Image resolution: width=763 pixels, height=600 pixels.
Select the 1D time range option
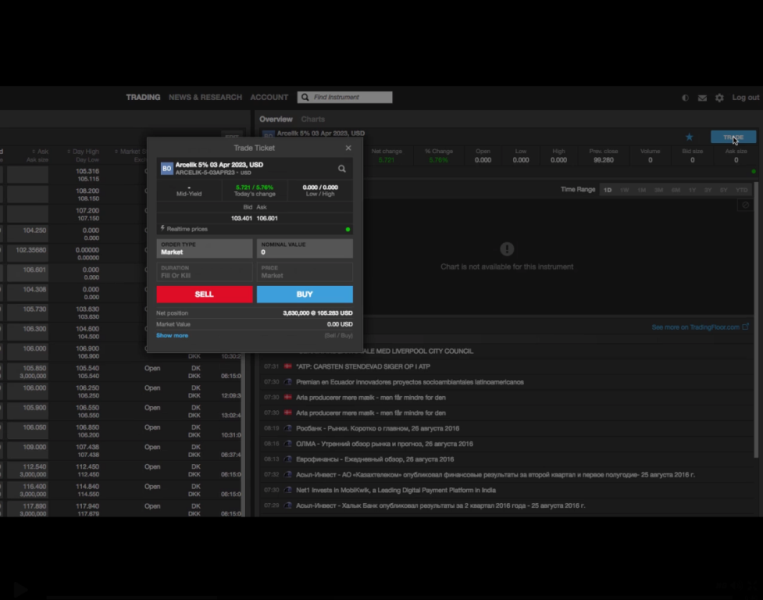pos(608,190)
